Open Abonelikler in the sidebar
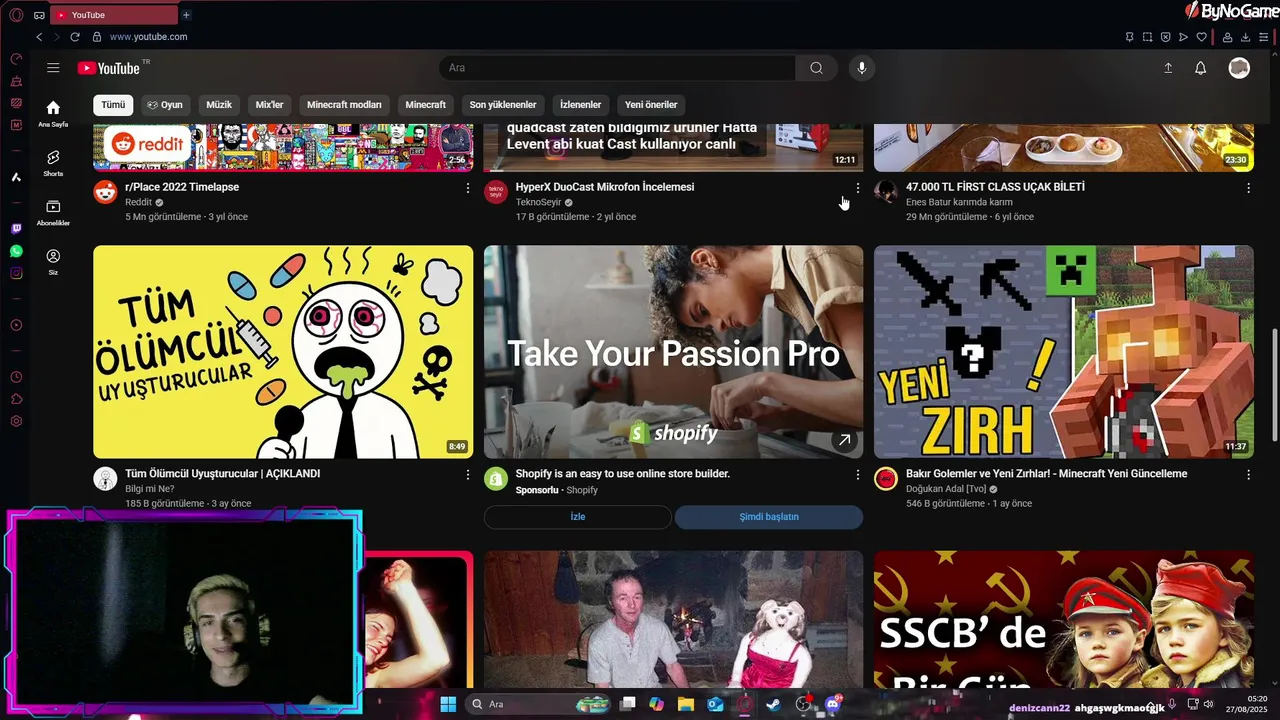Image resolution: width=1280 pixels, height=720 pixels. [x=53, y=212]
